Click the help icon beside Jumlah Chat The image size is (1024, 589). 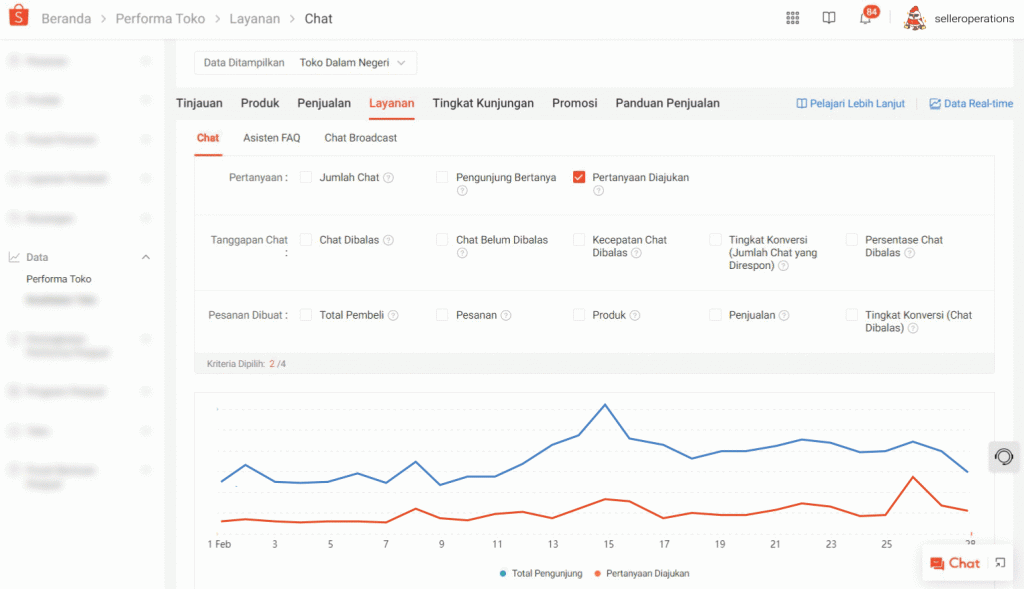(388, 178)
